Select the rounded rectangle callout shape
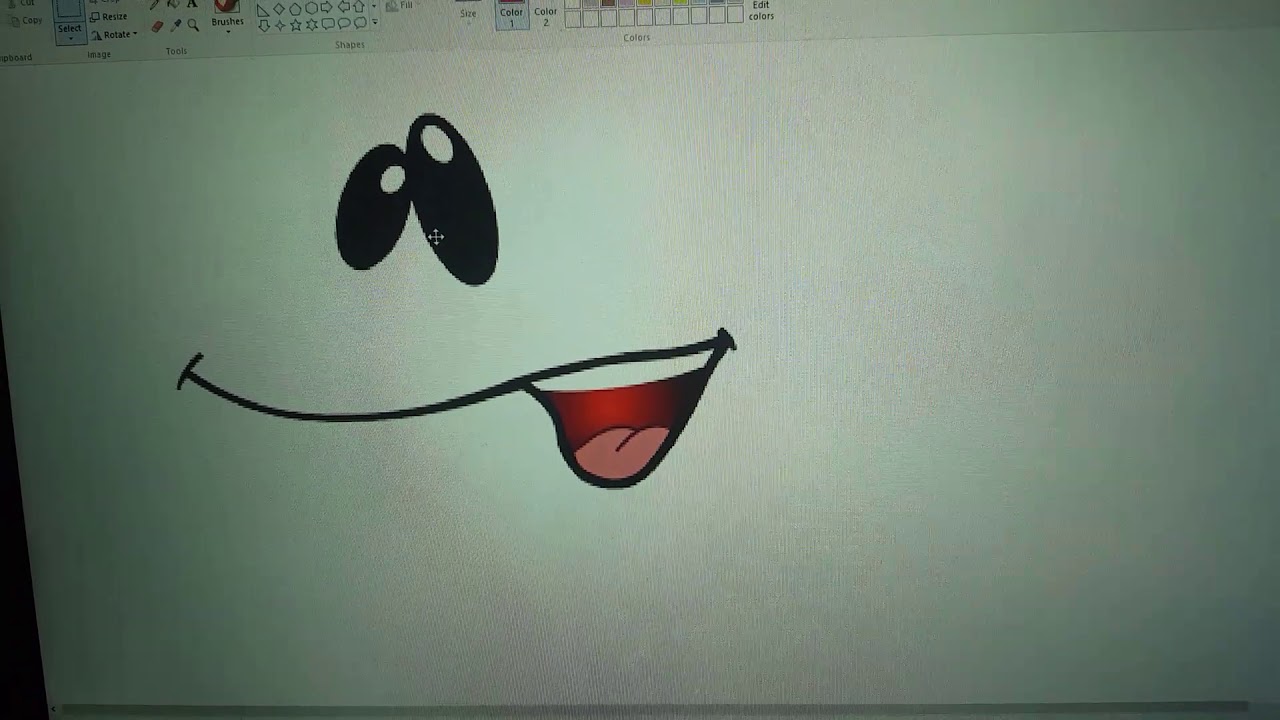This screenshot has width=1280, height=720. pos(328,23)
